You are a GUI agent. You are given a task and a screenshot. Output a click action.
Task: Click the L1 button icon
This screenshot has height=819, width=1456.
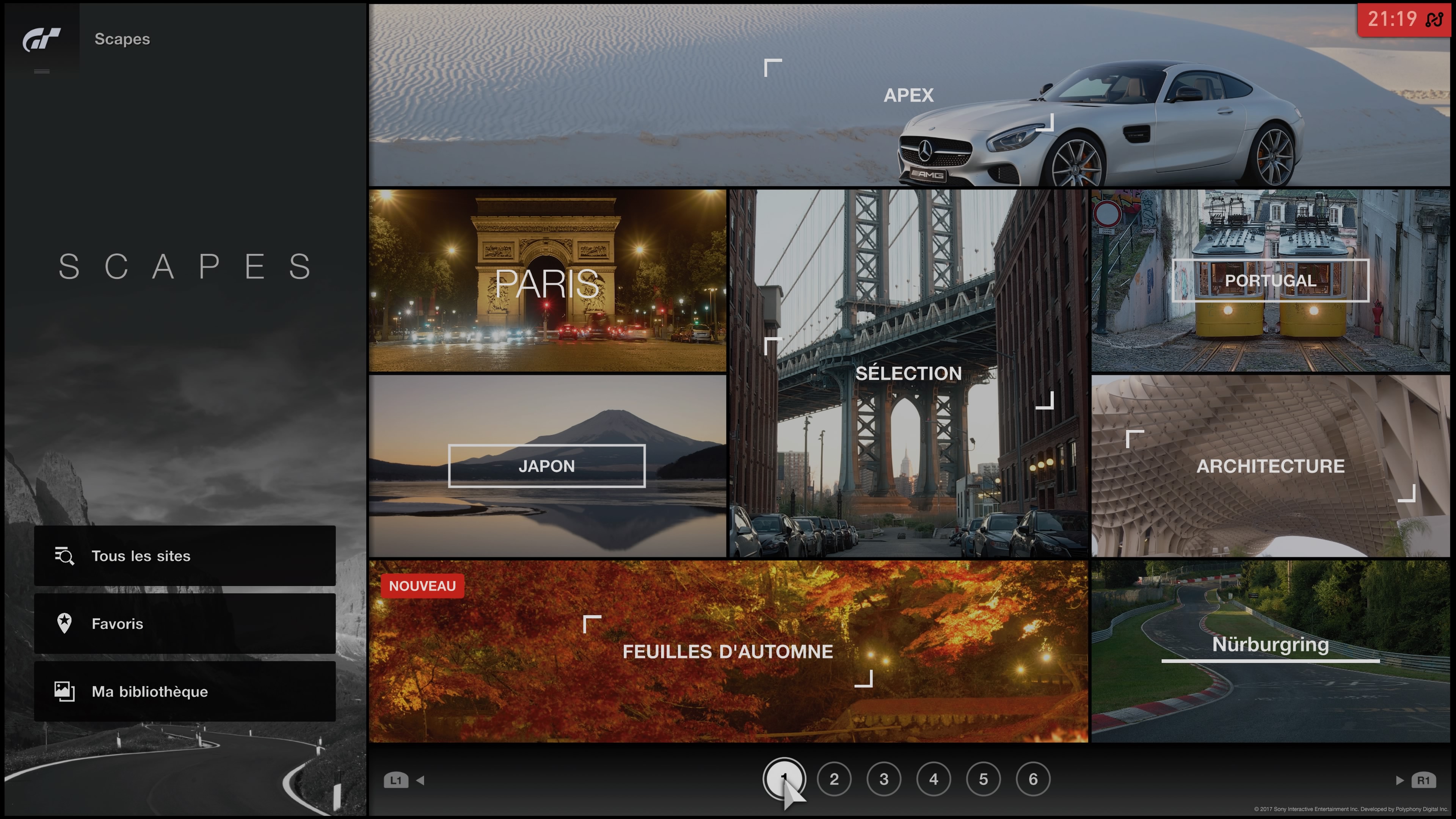[x=395, y=780]
